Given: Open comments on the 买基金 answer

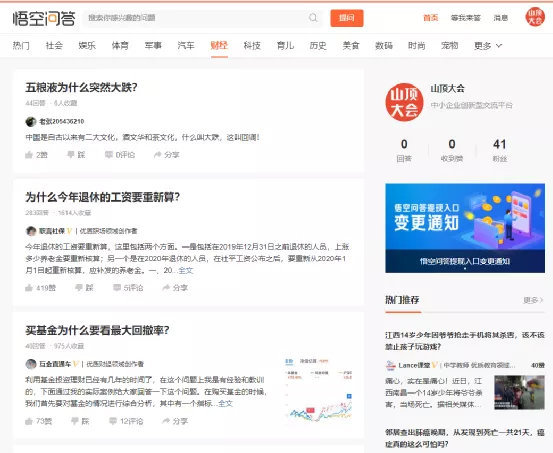Looking at the screenshot, I should tap(126, 421).
